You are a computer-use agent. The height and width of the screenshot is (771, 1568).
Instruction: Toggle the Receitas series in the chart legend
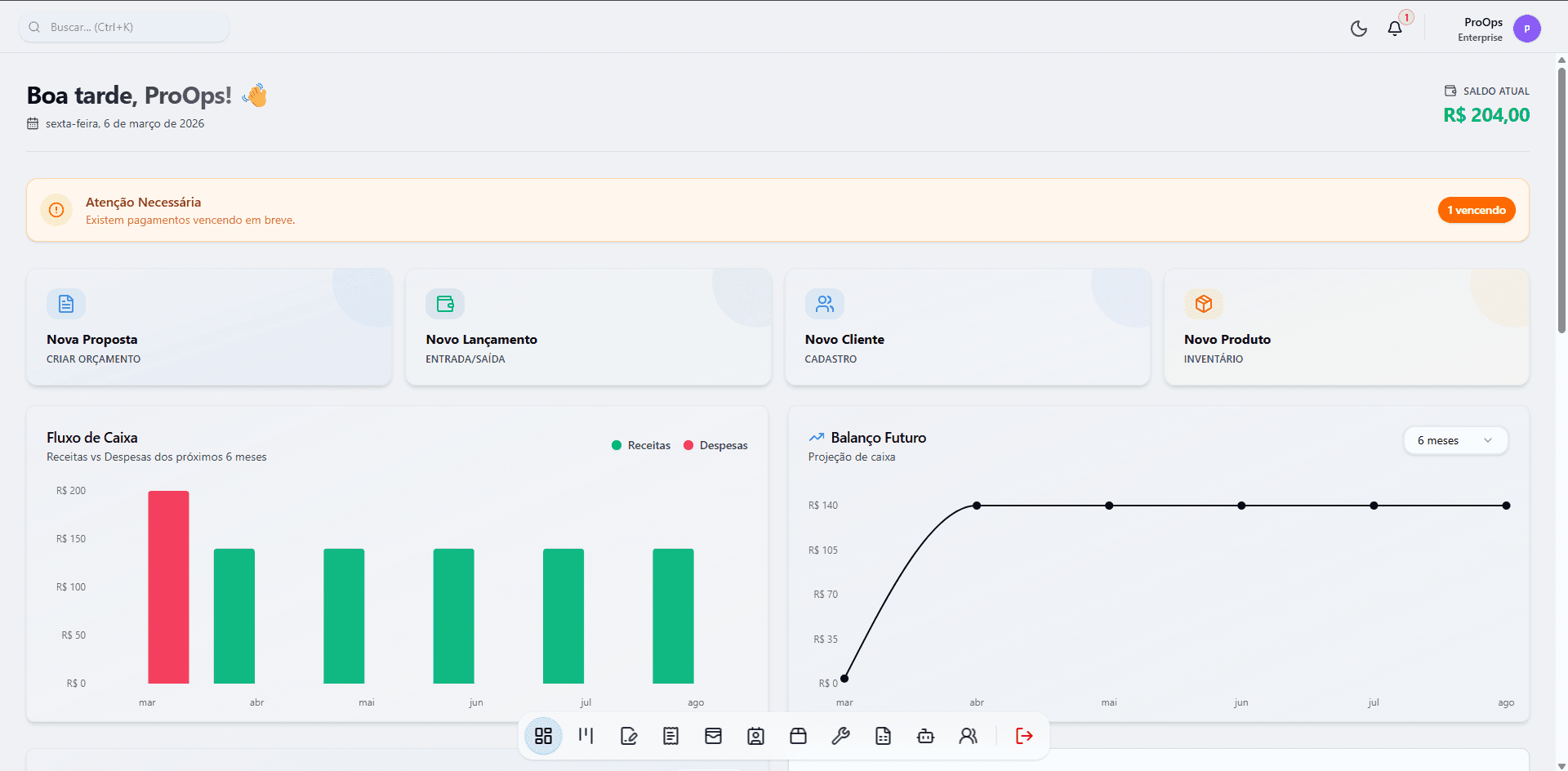click(640, 445)
